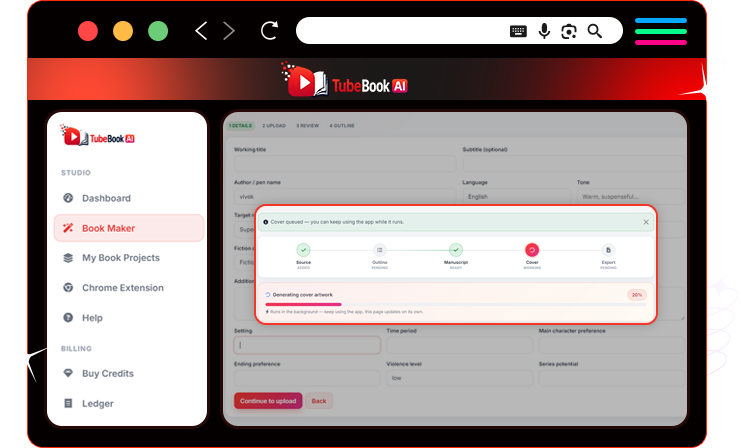Open the Violence level dropdown showing low
This screenshot has height=448, width=741.
(x=459, y=378)
